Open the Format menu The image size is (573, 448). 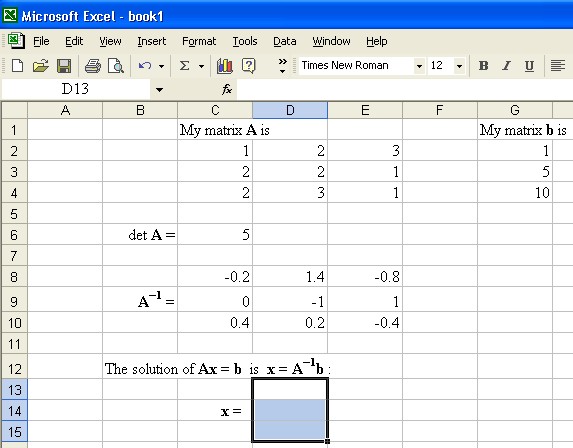[x=199, y=41]
